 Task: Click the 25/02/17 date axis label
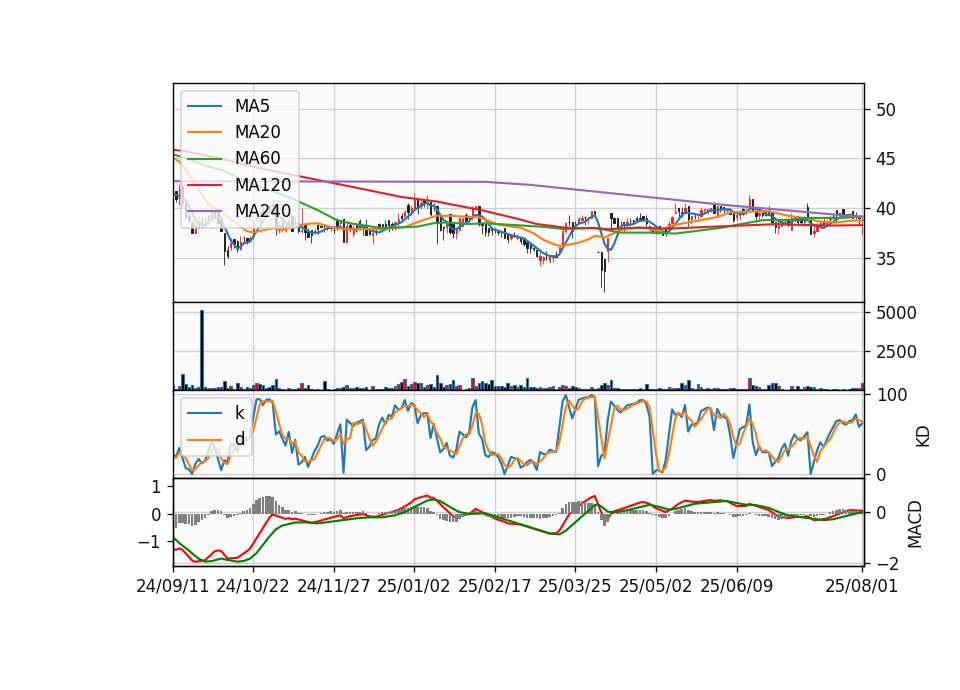coord(495,586)
